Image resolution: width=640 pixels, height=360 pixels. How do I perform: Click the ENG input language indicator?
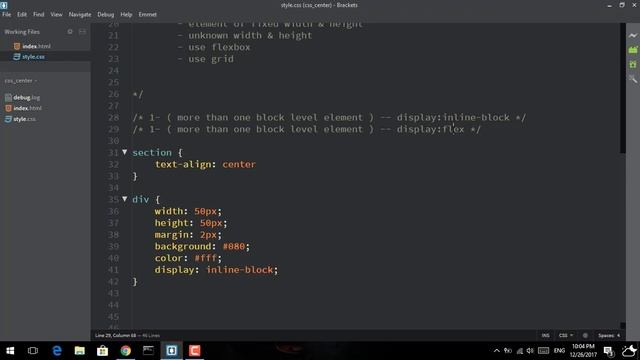pyautogui.click(x=559, y=351)
